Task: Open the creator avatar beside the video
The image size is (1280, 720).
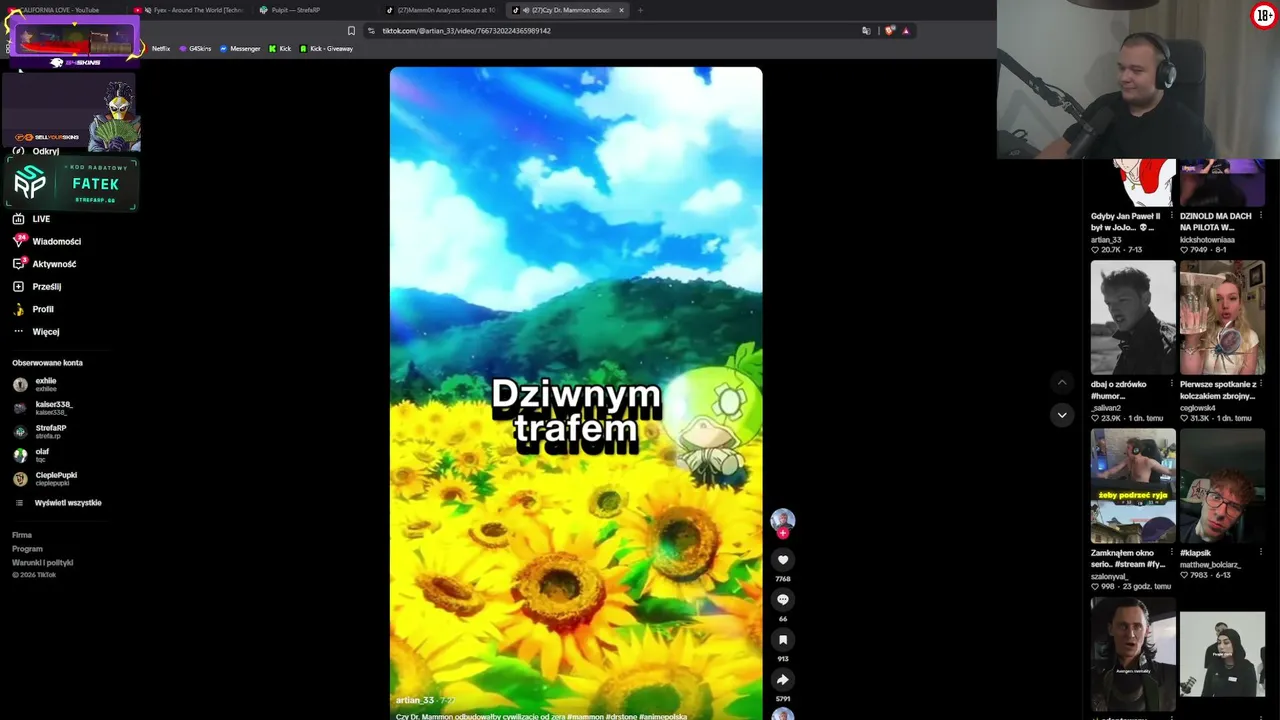Action: click(x=783, y=519)
